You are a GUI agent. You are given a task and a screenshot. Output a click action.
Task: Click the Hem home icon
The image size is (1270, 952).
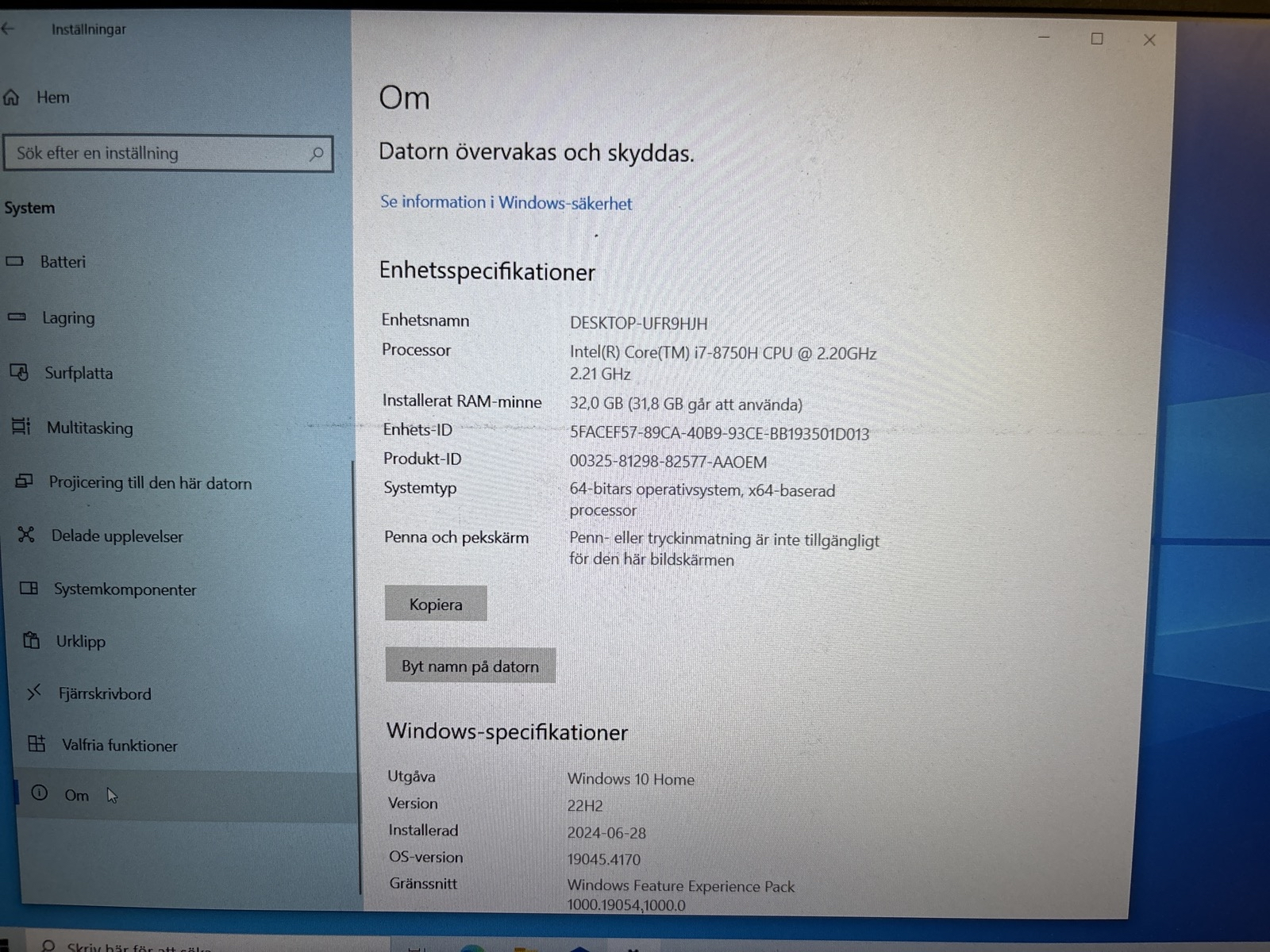coord(11,98)
